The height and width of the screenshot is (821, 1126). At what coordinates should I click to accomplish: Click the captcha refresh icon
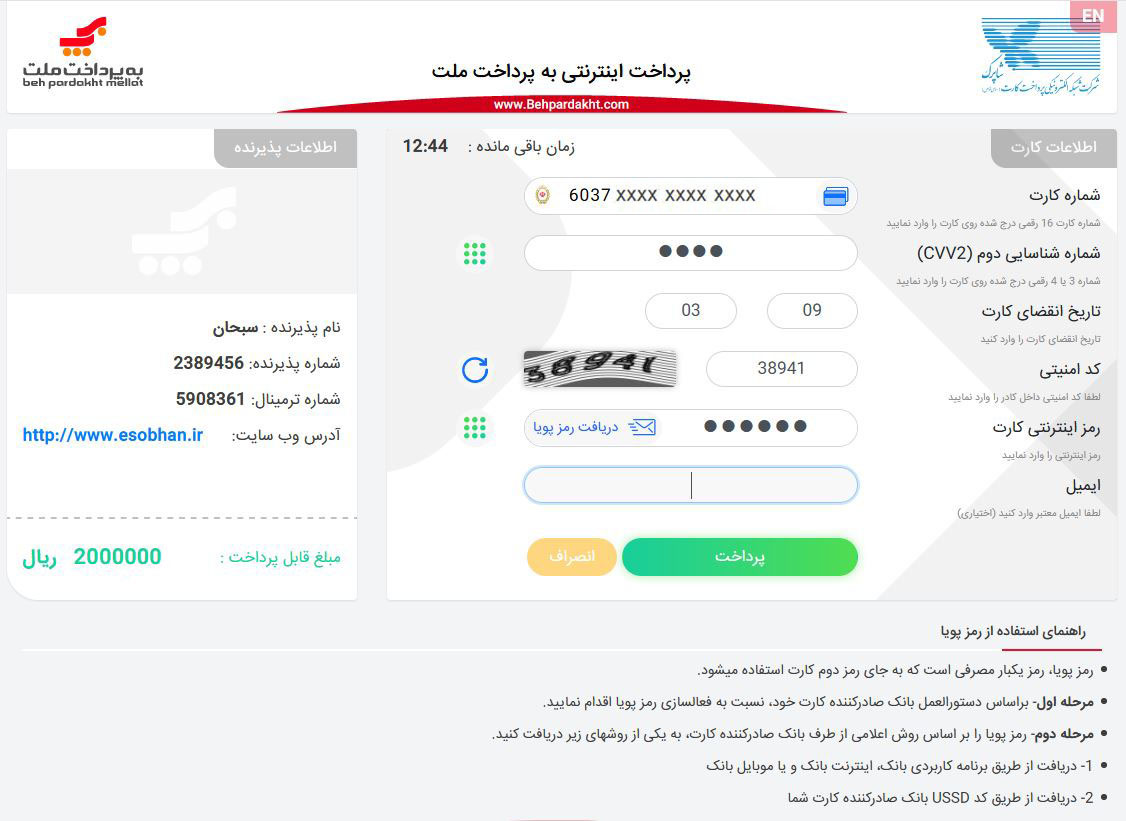point(475,370)
